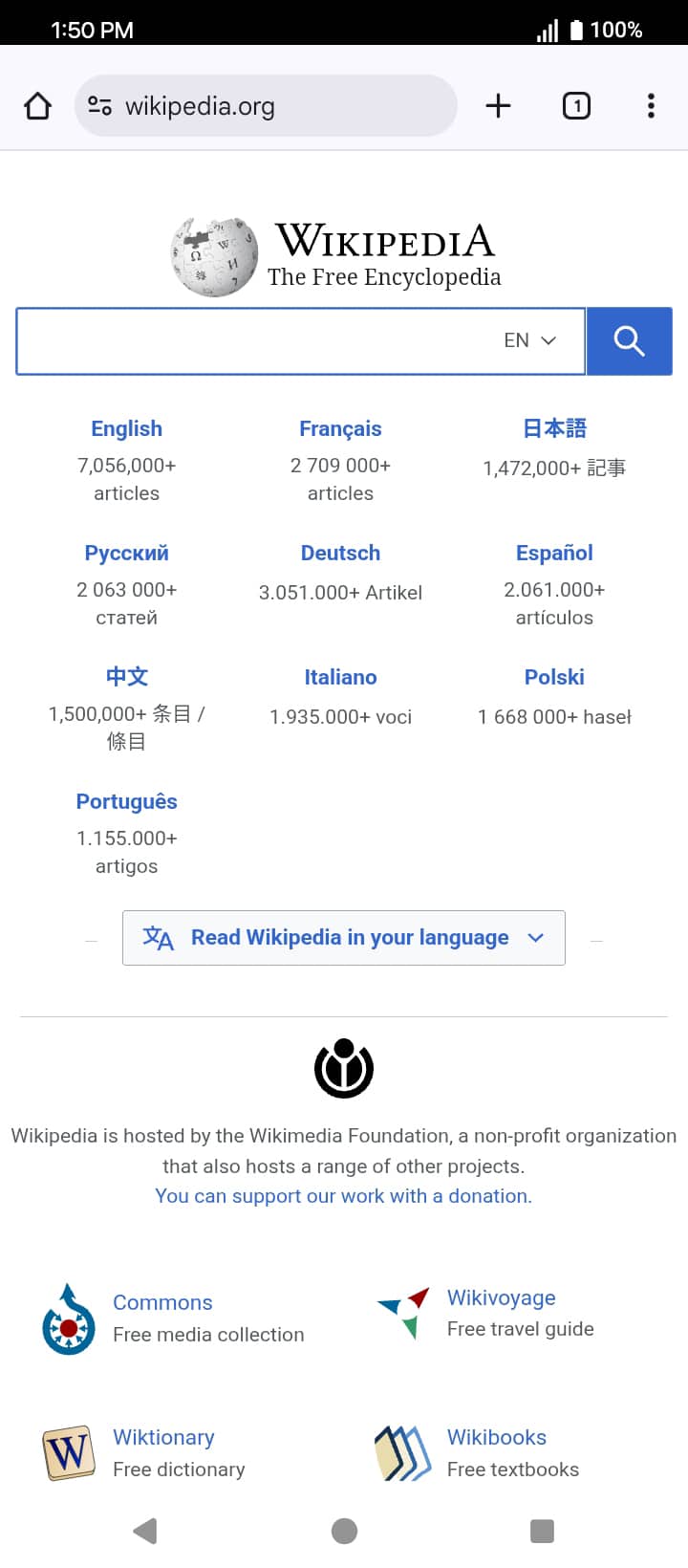Open the Commons project icon

(68, 1319)
